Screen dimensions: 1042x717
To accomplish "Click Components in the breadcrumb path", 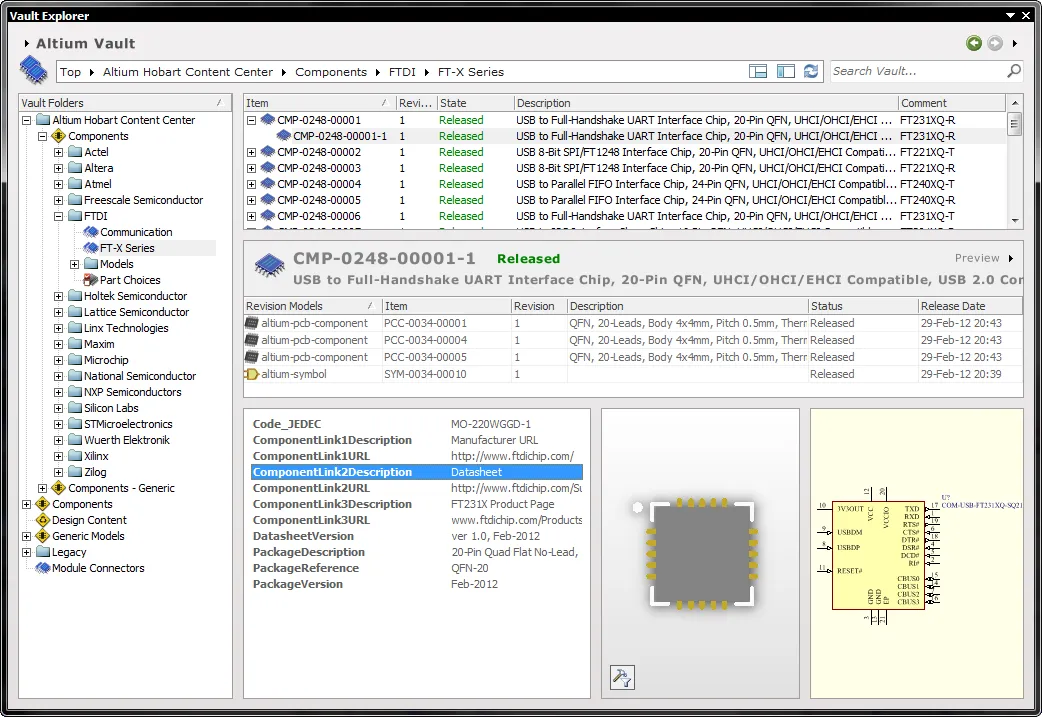I will 331,72.
